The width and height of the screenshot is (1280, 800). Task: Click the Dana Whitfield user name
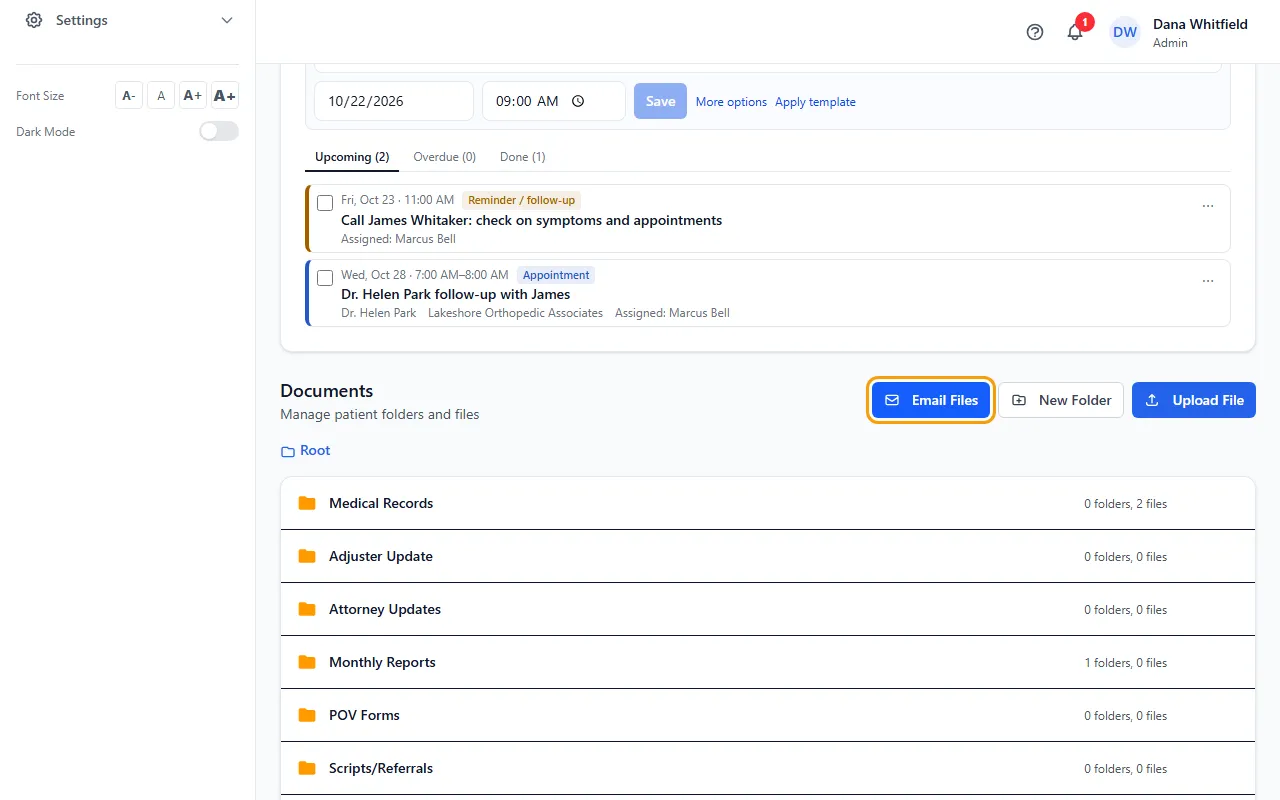1200,24
